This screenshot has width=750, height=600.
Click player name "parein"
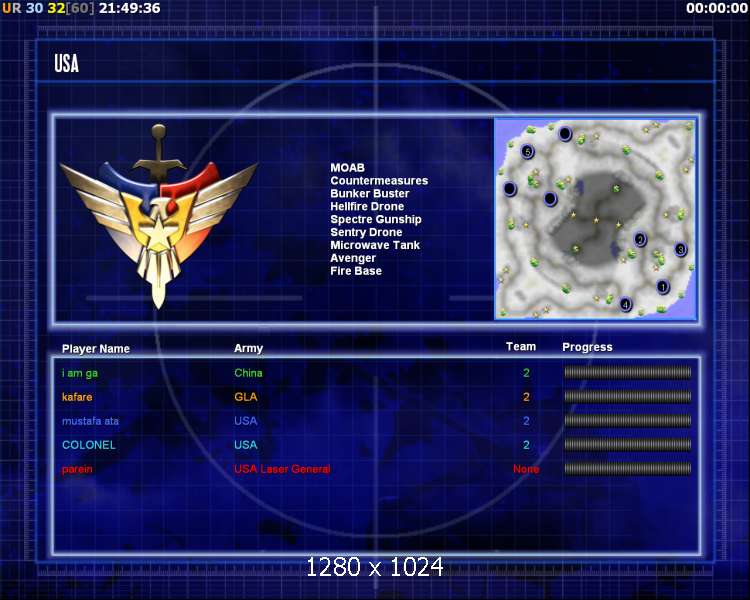point(77,469)
